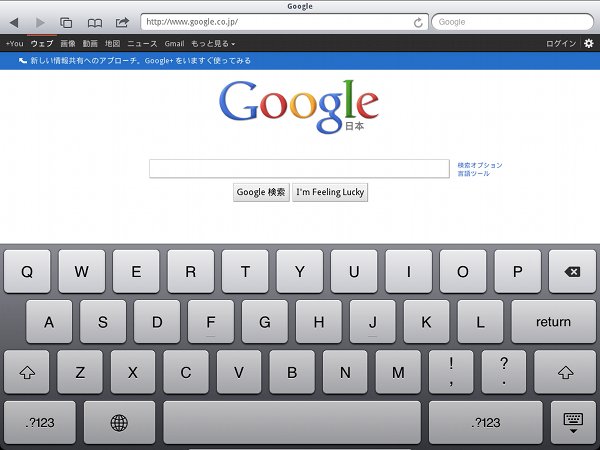The width and height of the screenshot is (600, 450).
Task: Open the +You menu item
Action: pyautogui.click(x=15, y=44)
